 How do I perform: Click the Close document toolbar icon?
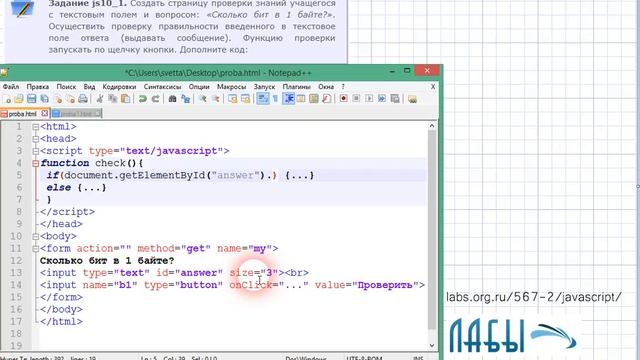(x=58, y=99)
